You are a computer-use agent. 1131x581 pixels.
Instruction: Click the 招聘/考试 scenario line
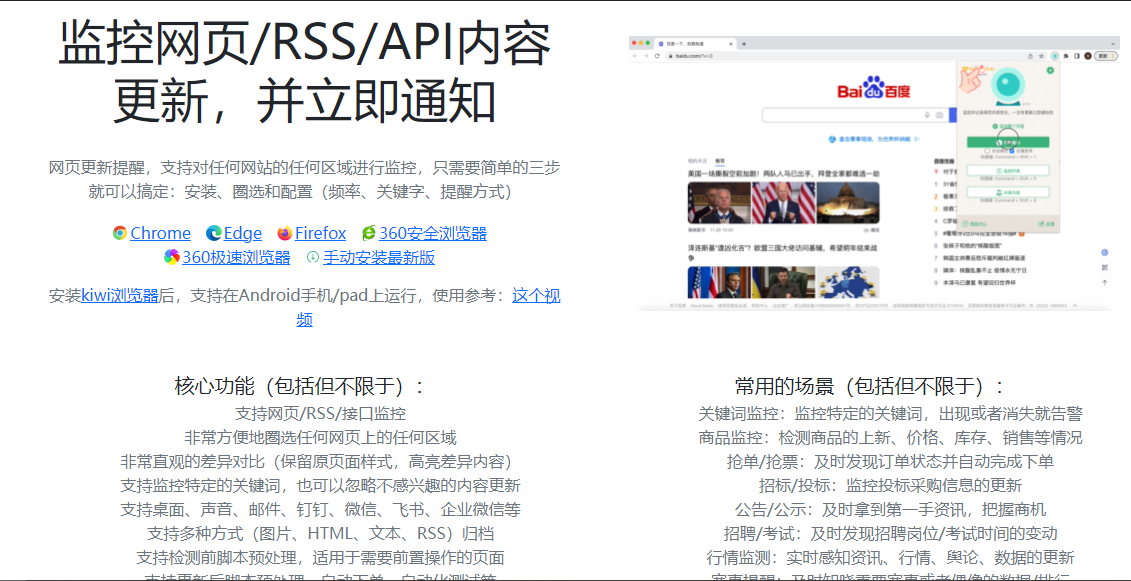click(x=890, y=533)
